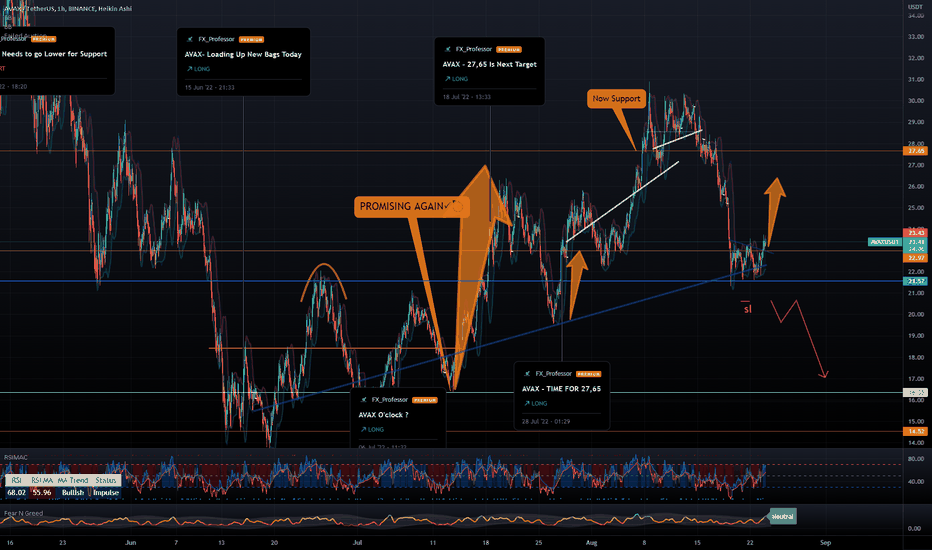Click the PREMIUM badge on AVAX O'clock card
This screenshot has width=932, height=550.
pos(425,400)
